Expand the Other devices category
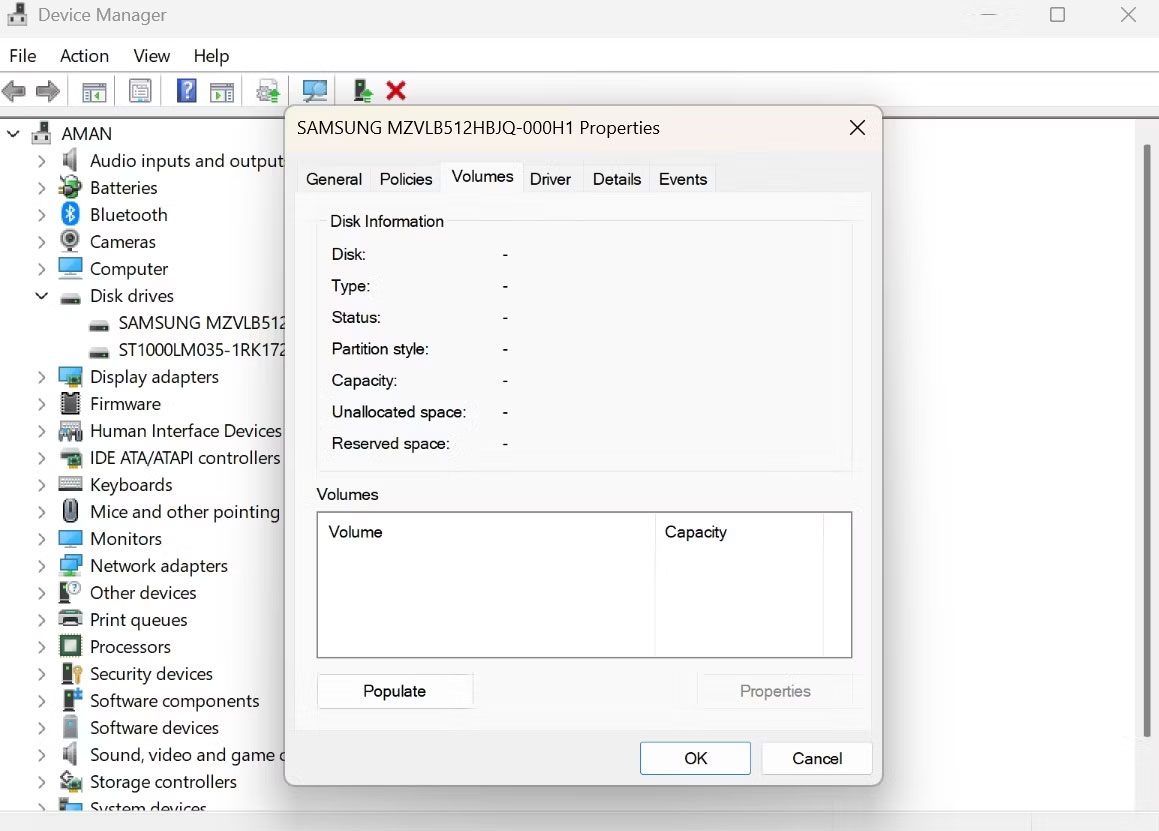This screenshot has height=831, width=1159. [x=41, y=593]
